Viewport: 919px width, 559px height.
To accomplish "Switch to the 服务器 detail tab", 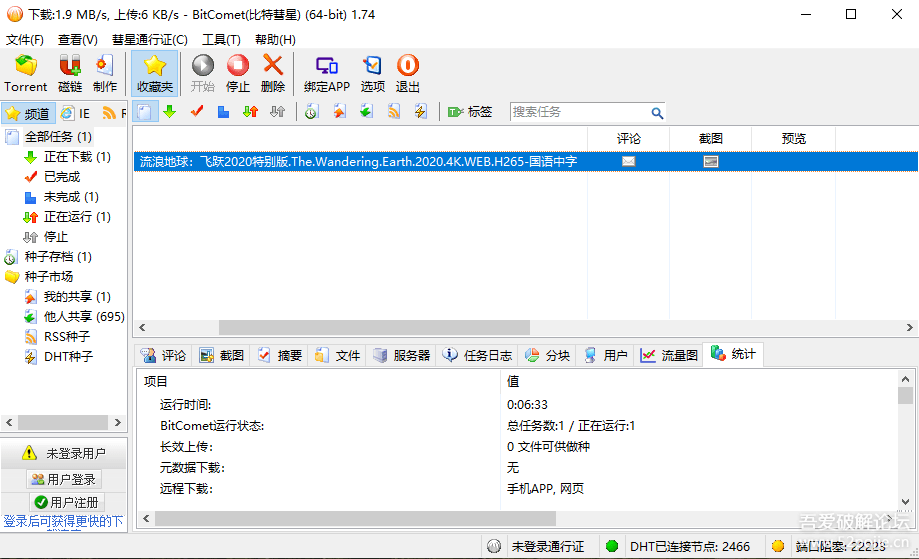I will pyautogui.click(x=401, y=356).
